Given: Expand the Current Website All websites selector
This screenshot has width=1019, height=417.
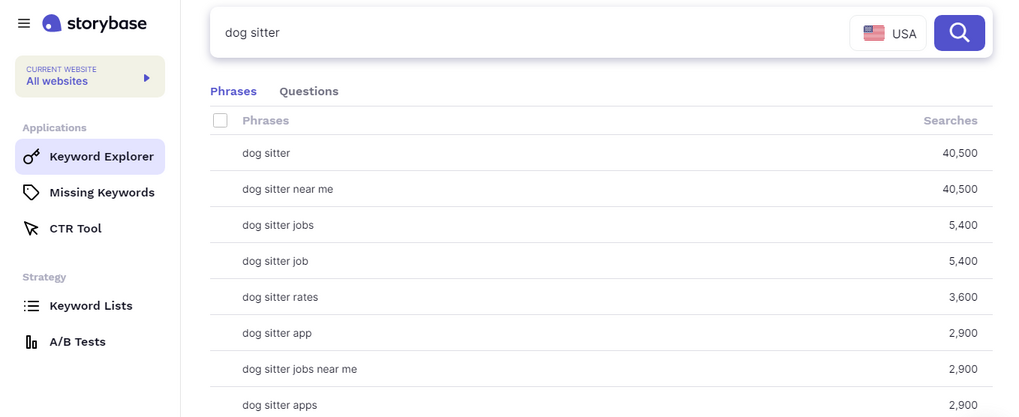Looking at the screenshot, I should [x=90, y=76].
